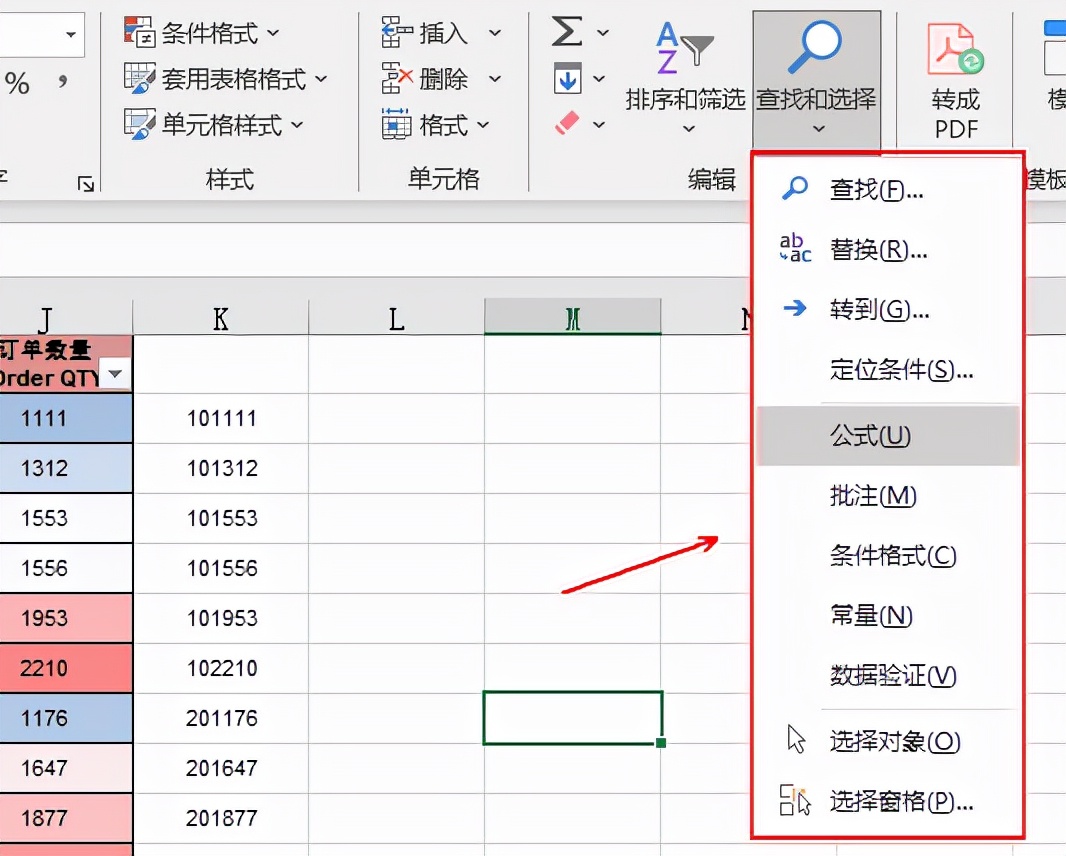The image size is (1066, 856).
Task: Click cell containing 201647
Action: click(221, 768)
